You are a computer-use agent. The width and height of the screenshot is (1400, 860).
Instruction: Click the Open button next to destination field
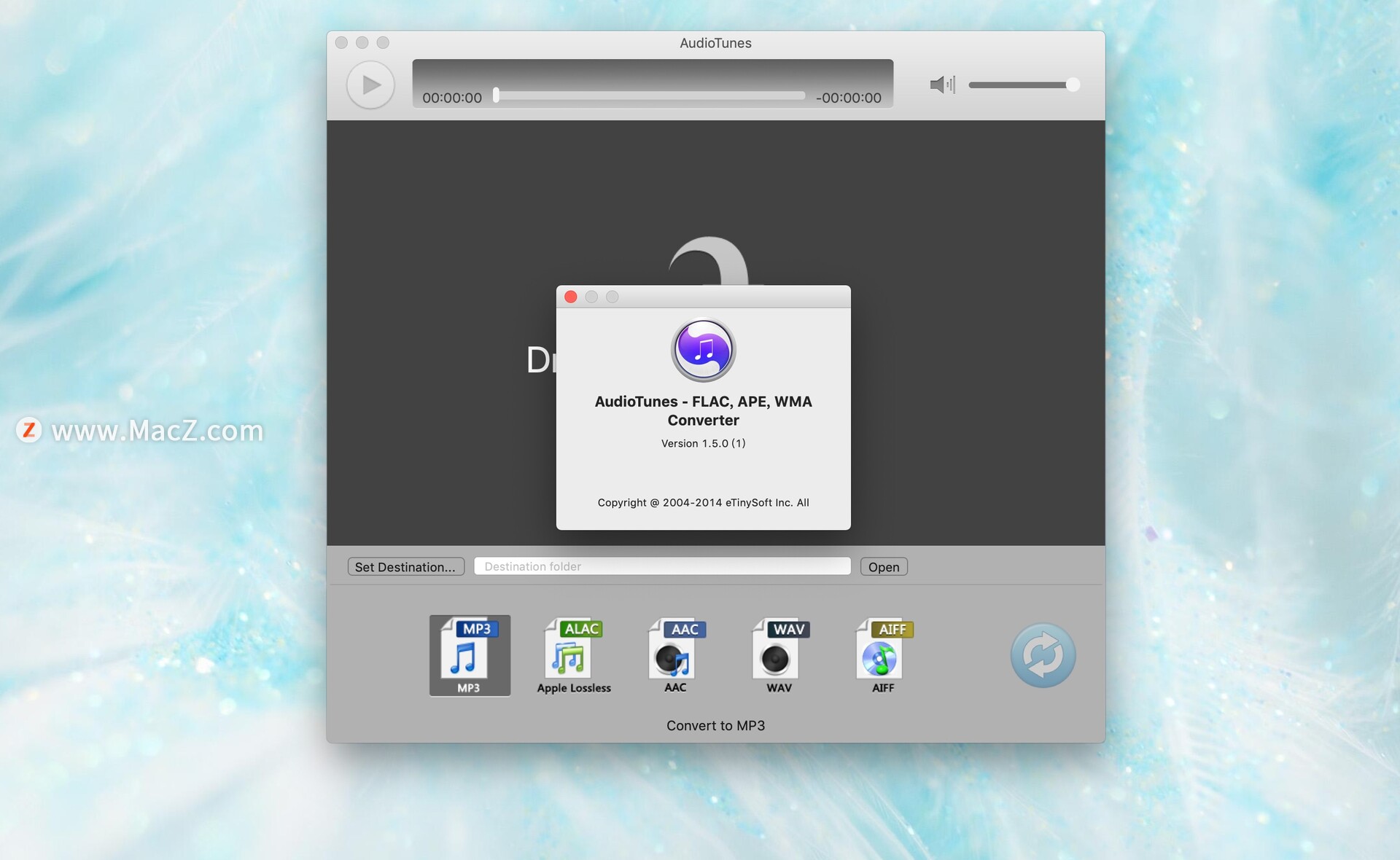point(883,566)
